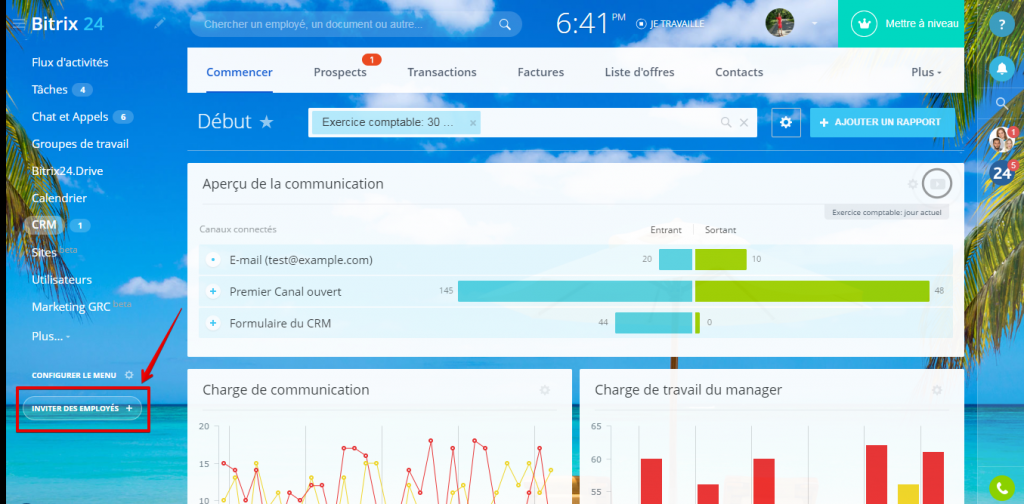This screenshot has height=504, width=1024.
Task: Open settings gear of Charge de communication
Action: click(545, 390)
